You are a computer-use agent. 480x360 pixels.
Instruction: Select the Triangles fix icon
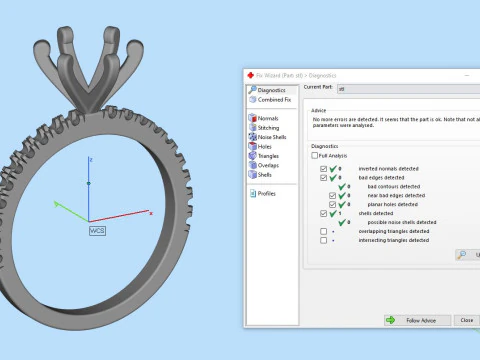253,156
